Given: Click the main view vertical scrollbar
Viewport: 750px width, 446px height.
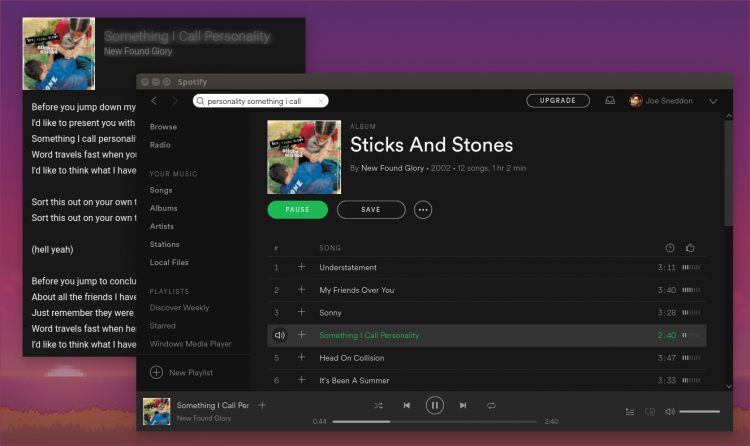Looking at the screenshot, I should tap(728, 173).
